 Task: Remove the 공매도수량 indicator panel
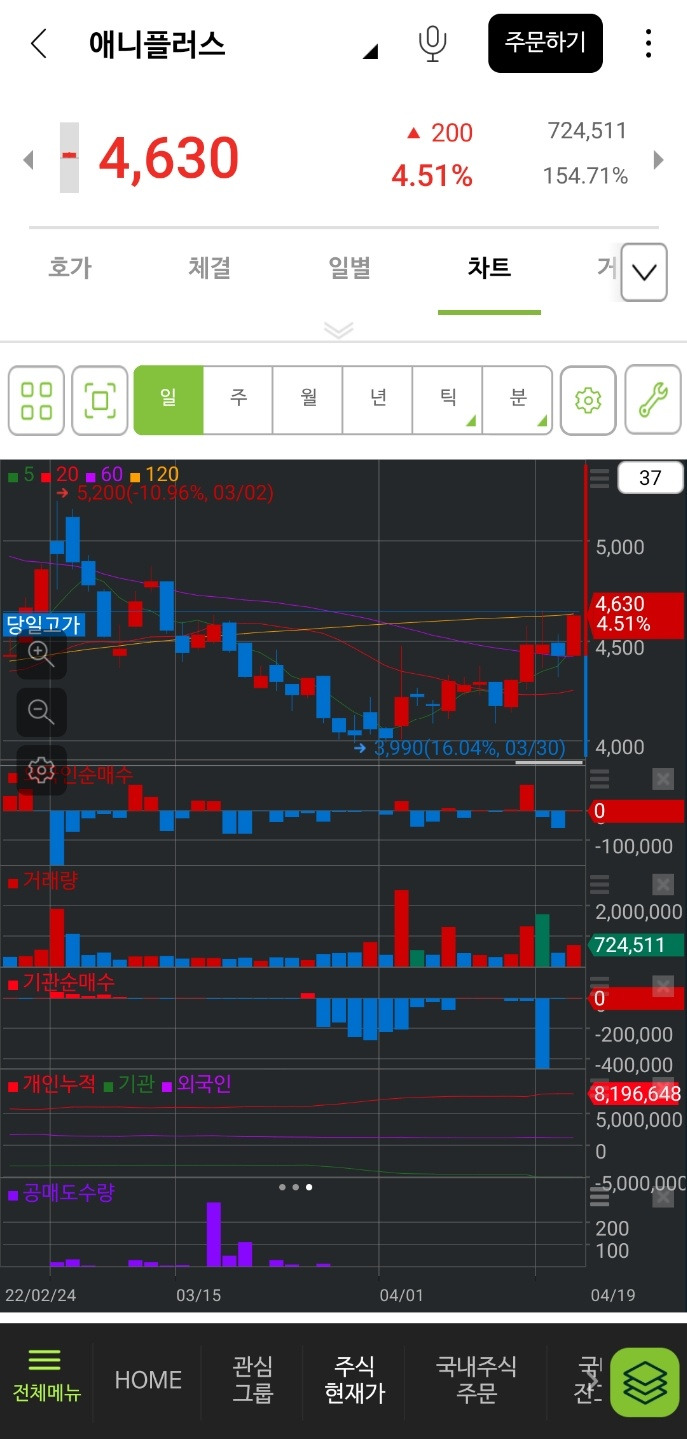coord(663,1196)
